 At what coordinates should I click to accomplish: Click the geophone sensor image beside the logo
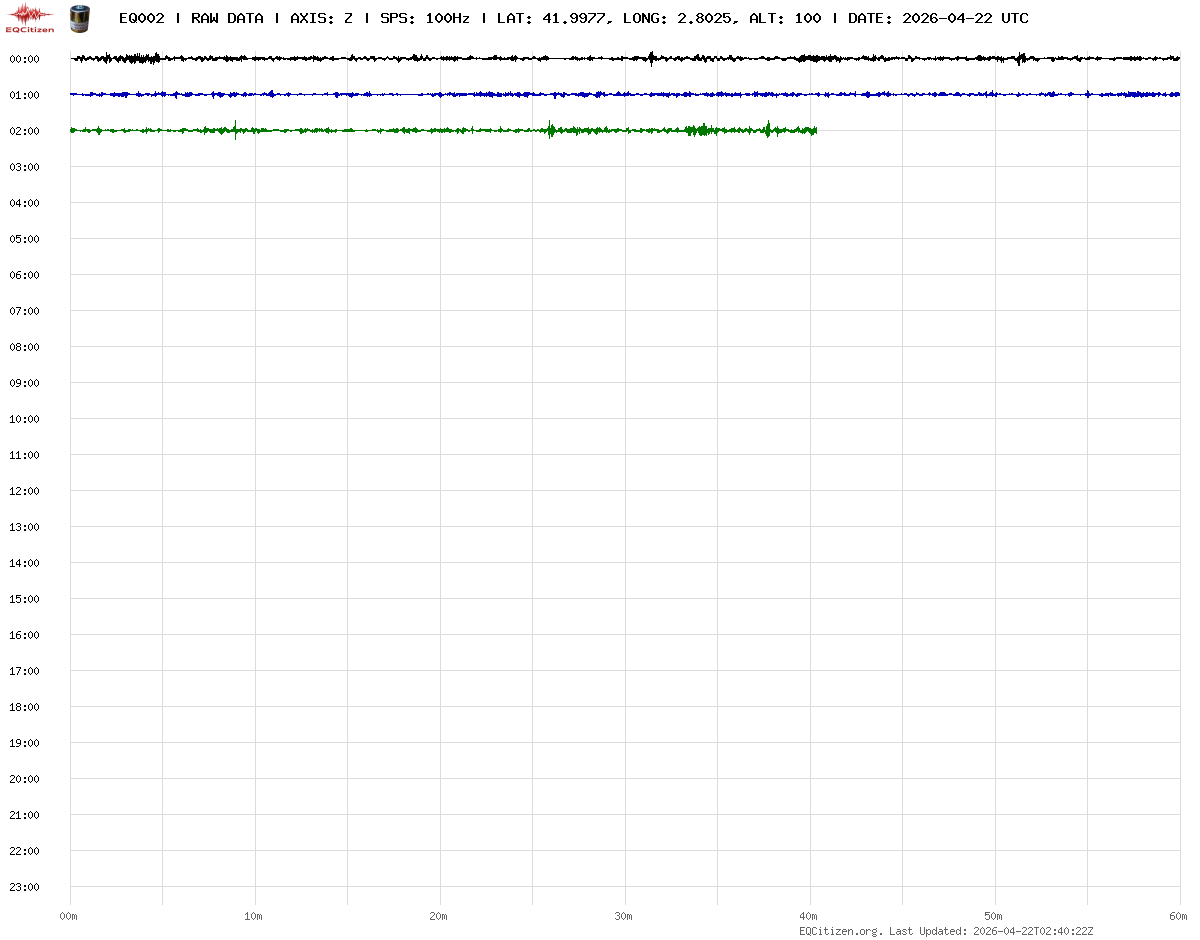pos(79,17)
